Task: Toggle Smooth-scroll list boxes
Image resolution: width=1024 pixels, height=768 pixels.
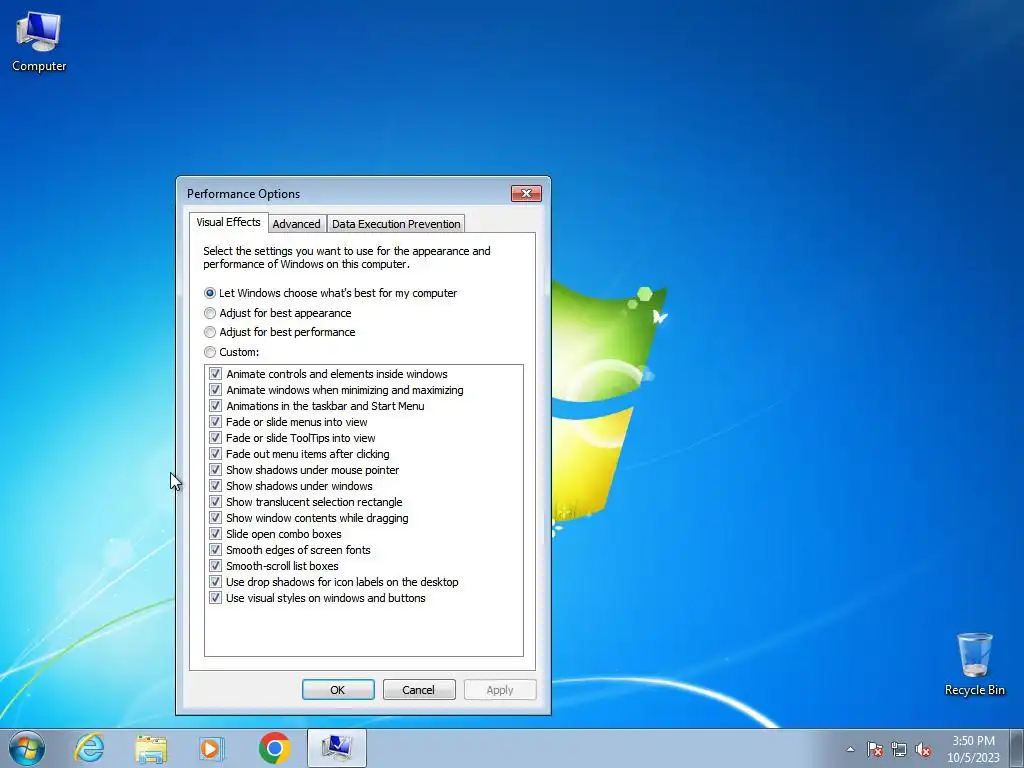Action: coord(216,566)
